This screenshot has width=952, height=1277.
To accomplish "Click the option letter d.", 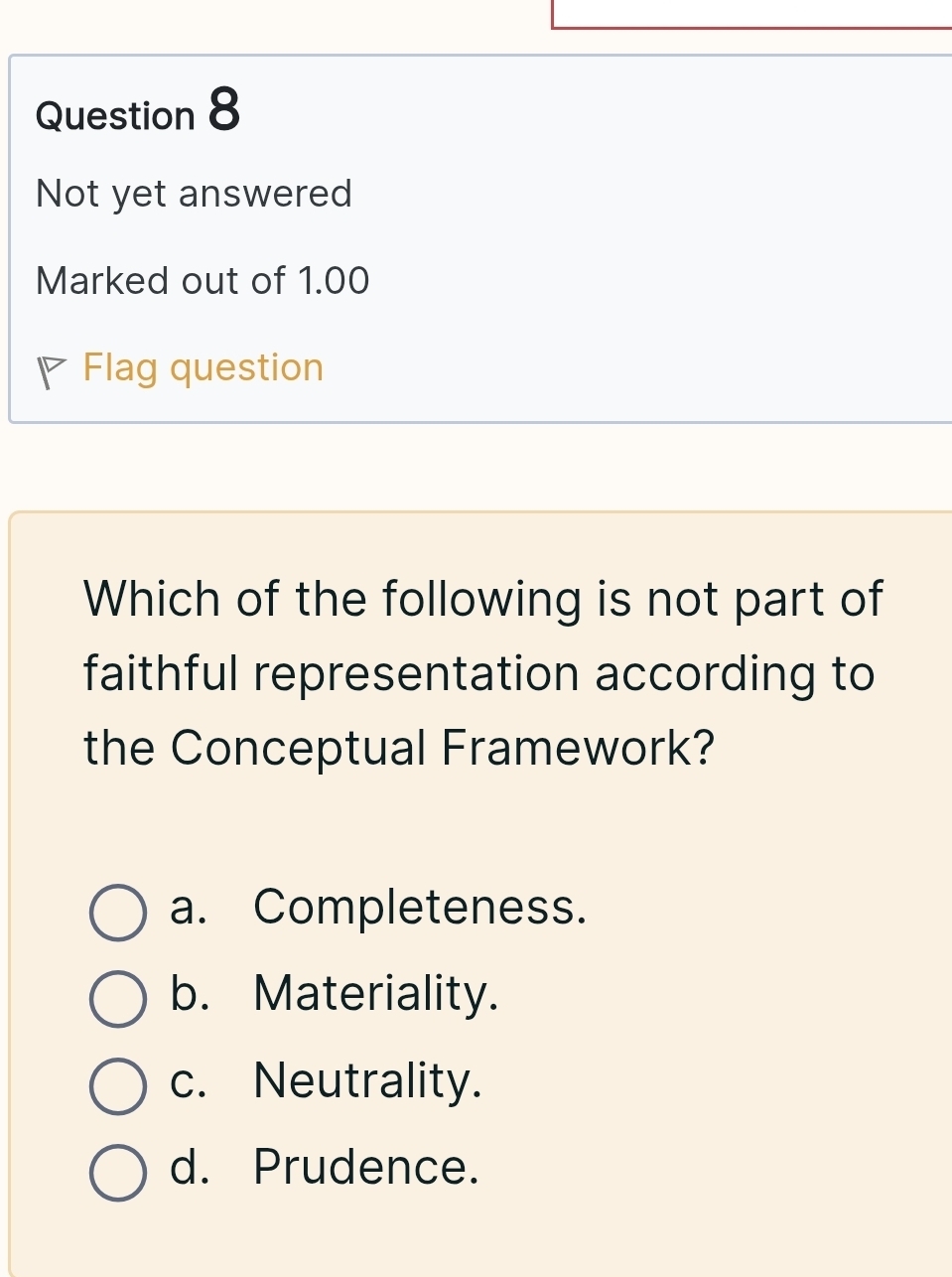I will pos(189,1167).
